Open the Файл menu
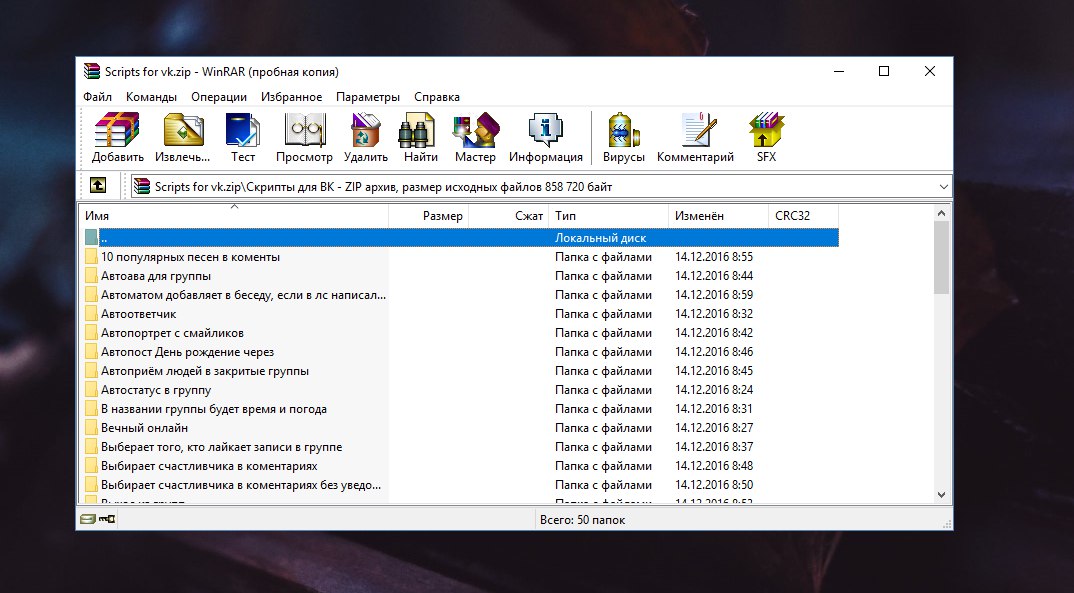The image size is (1074, 593). (x=97, y=97)
